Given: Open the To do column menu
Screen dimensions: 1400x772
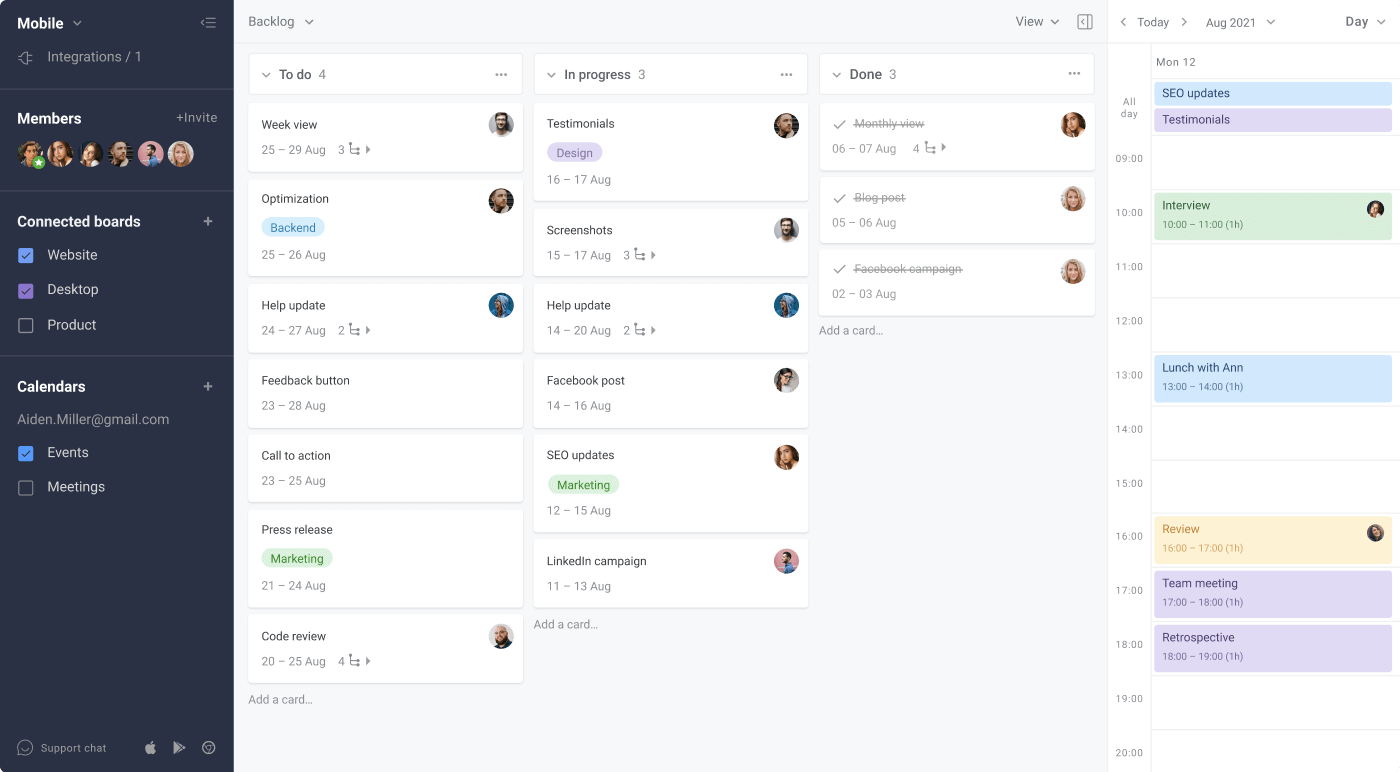Looking at the screenshot, I should point(501,73).
